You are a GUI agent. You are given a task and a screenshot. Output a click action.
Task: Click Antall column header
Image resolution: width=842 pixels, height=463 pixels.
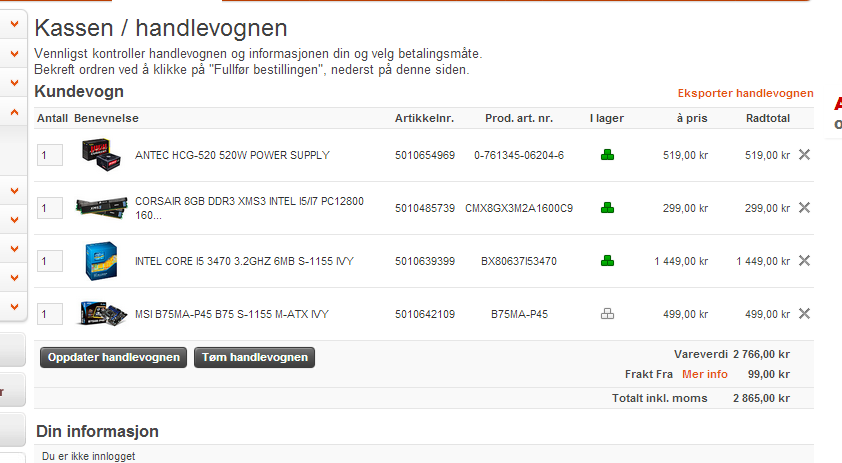pyautogui.click(x=52, y=118)
